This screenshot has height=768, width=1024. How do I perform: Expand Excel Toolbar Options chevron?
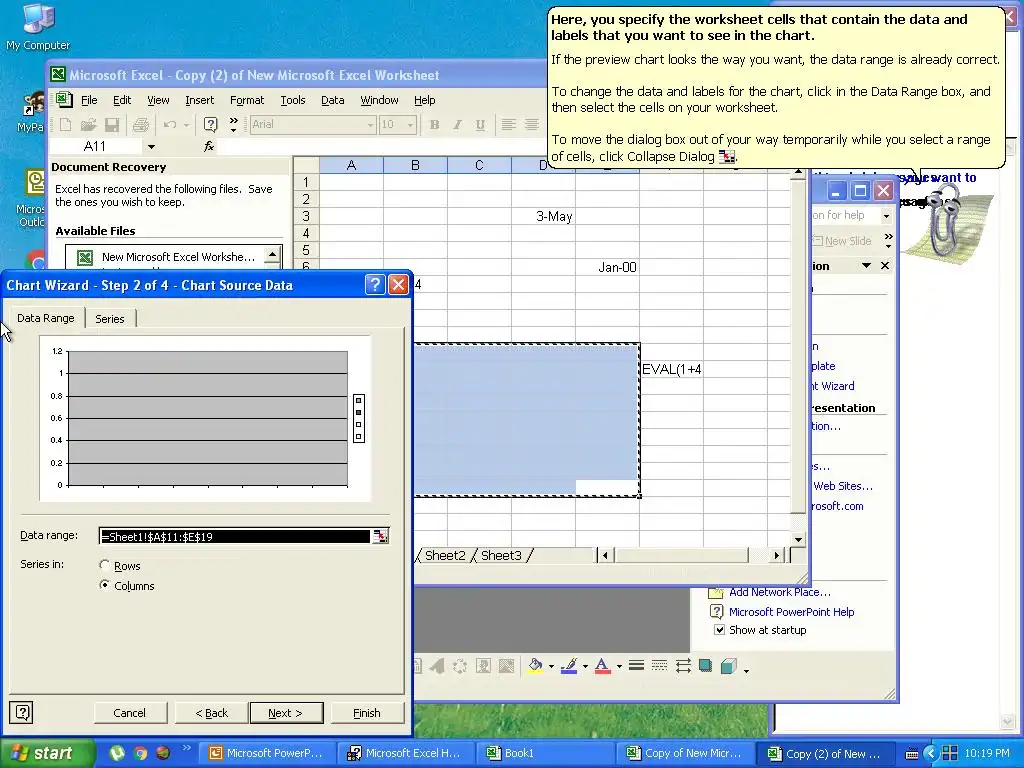(x=234, y=124)
